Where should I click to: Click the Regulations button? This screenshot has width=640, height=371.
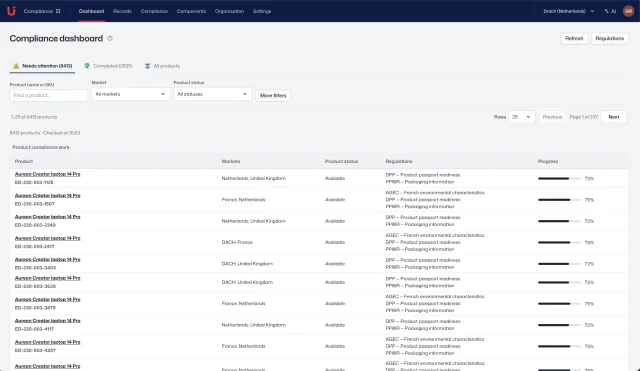click(610, 38)
